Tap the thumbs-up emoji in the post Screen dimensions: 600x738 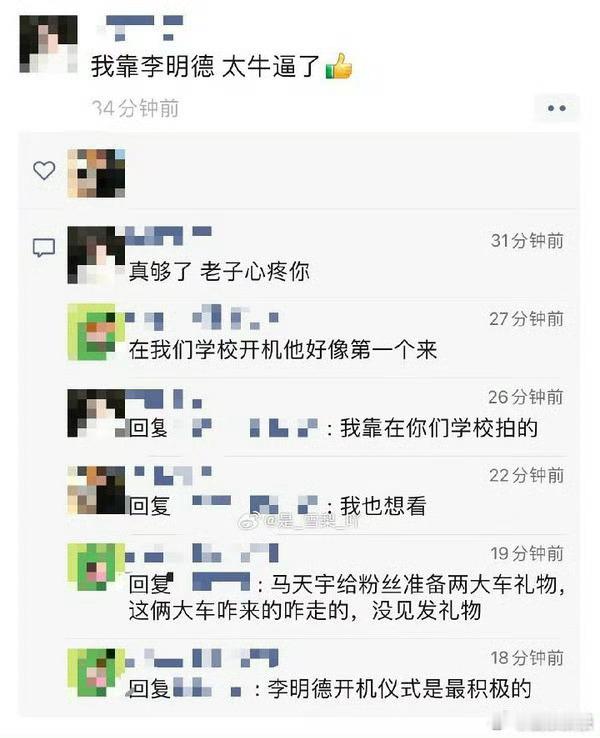[x=339, y=66]
